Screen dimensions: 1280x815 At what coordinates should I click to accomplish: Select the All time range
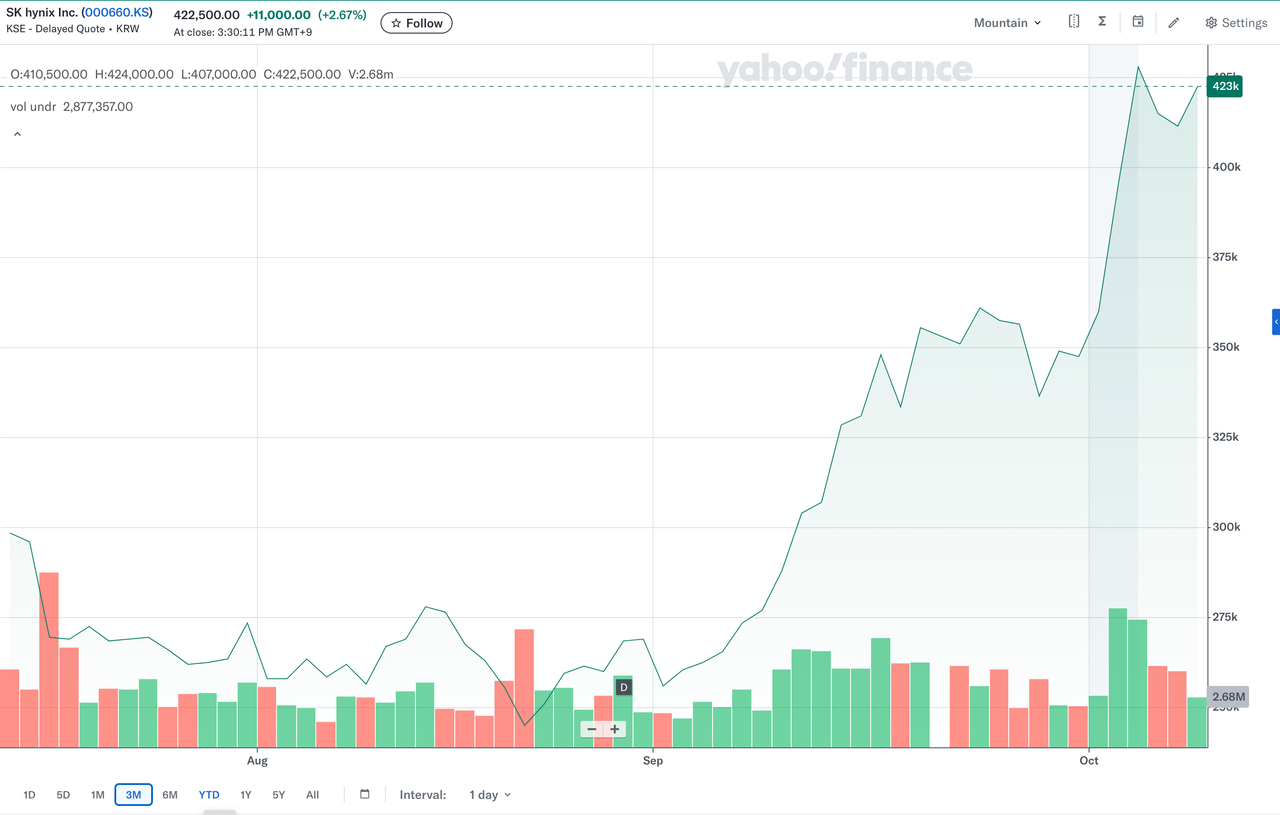313,795
